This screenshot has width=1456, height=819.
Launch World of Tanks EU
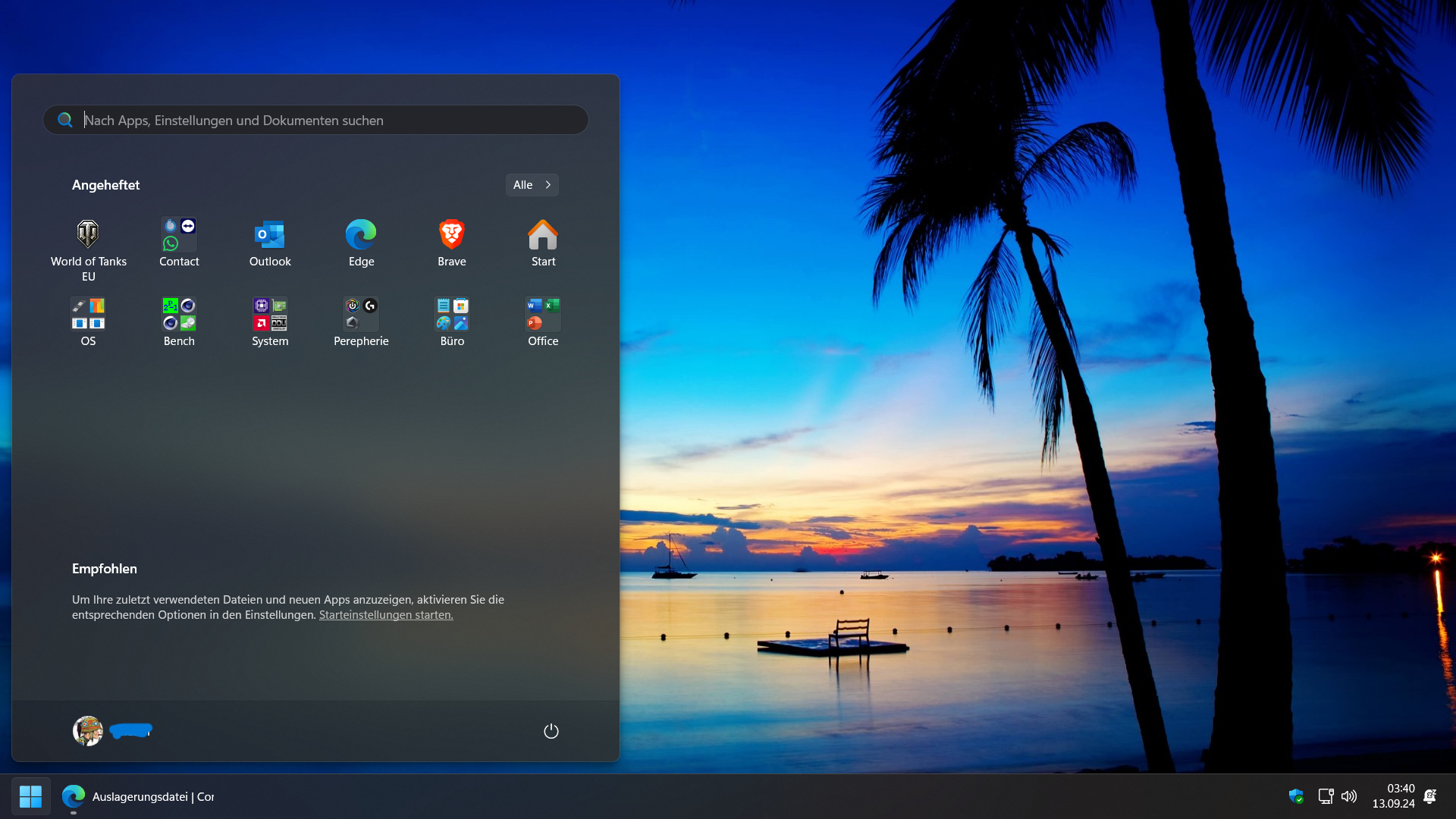coord(88,235)
